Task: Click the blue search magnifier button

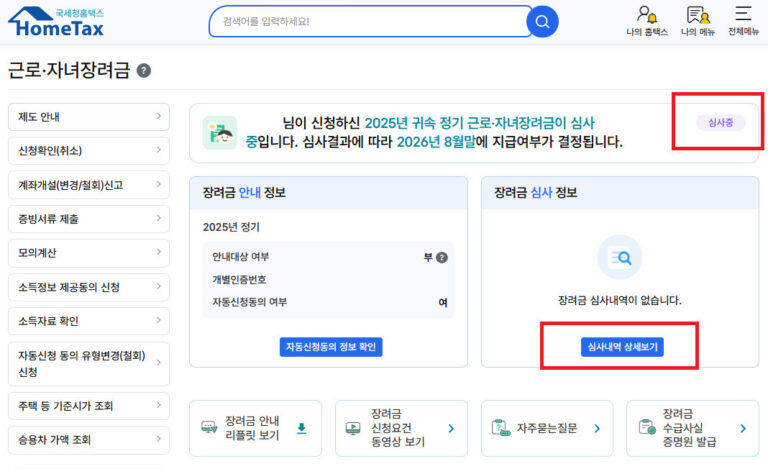Action: pyautogui.click(x=542, y=22)
